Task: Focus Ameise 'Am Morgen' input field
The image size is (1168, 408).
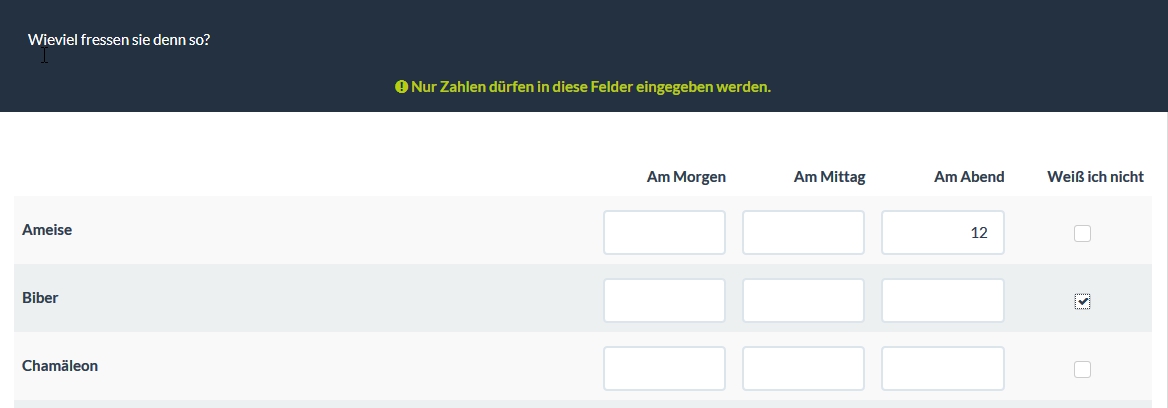Action: click(x=664, y=233)
